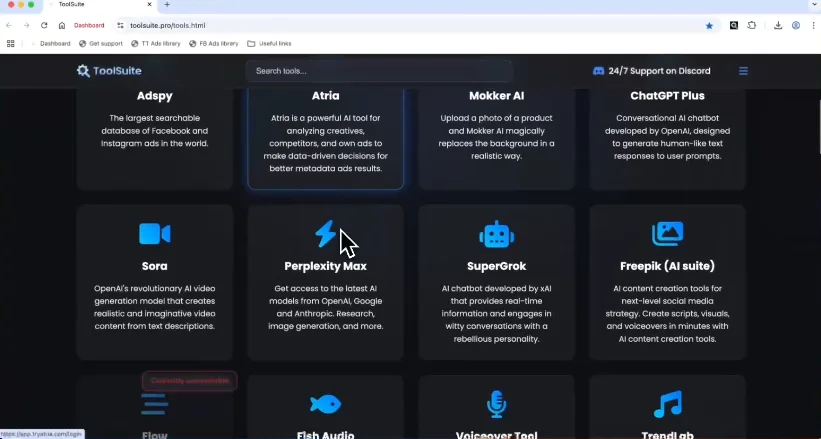The image size is (821, 439).
Task: Open the apps grid in bookmarks bar
Action: [10, 43]
